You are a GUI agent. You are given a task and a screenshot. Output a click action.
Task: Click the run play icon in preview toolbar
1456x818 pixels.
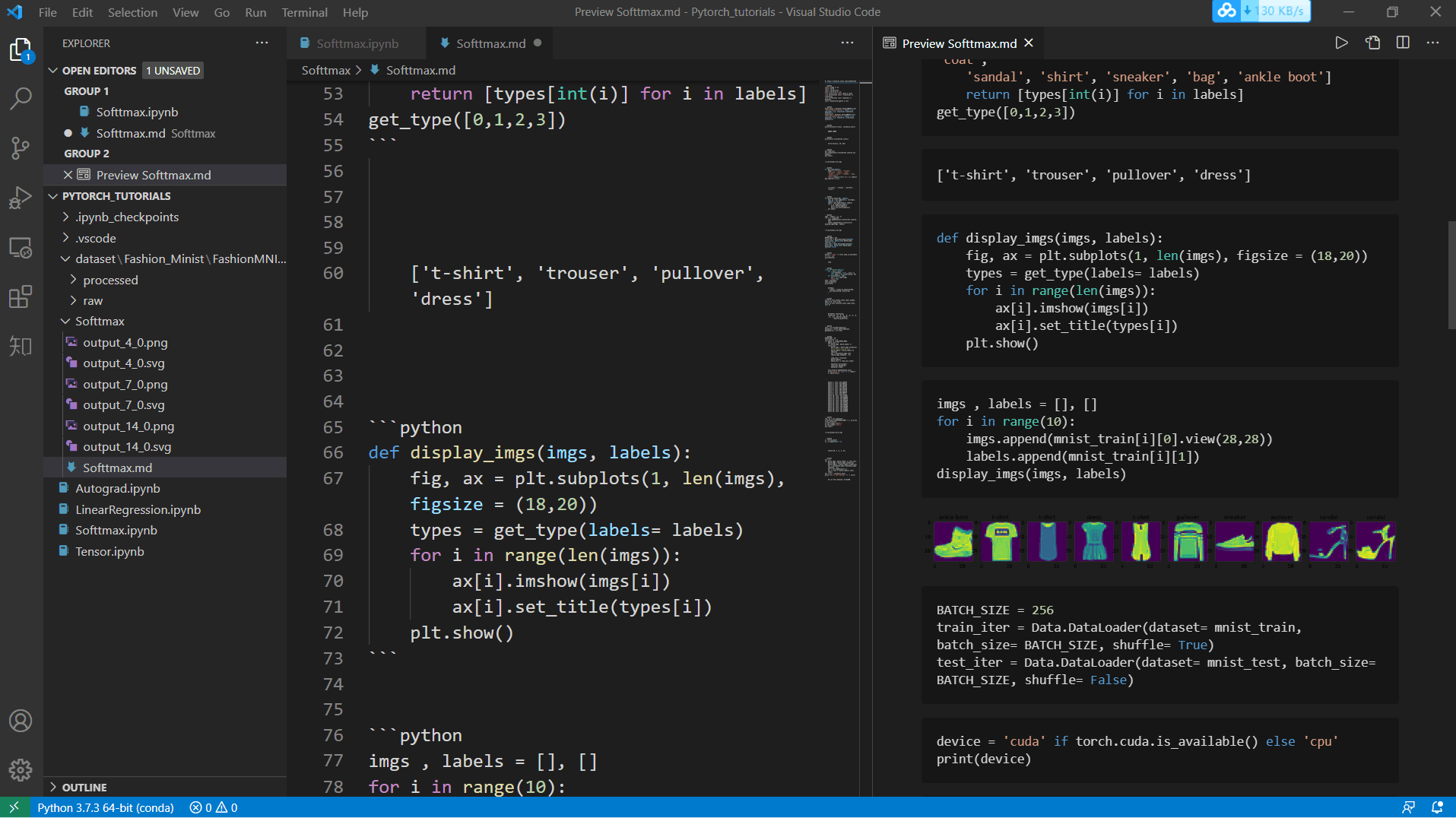(1341, 43)
